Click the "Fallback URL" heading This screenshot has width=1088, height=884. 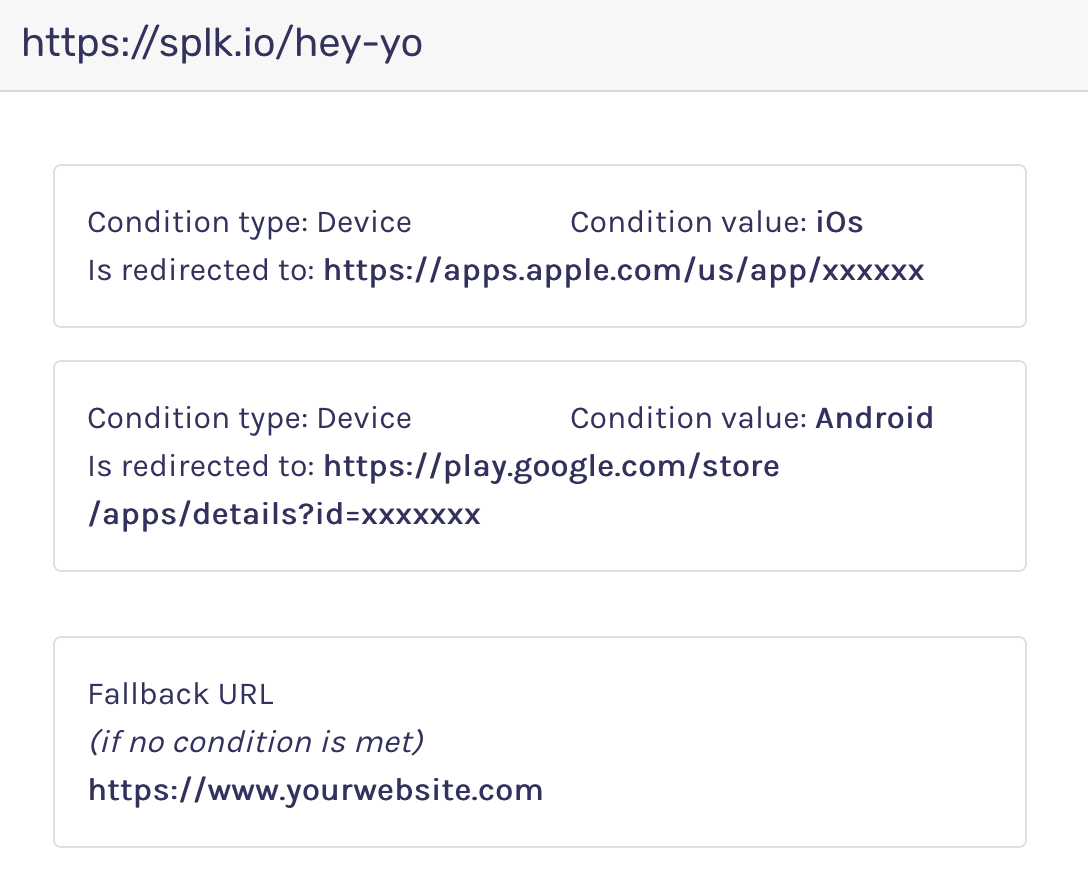(181, 694)
